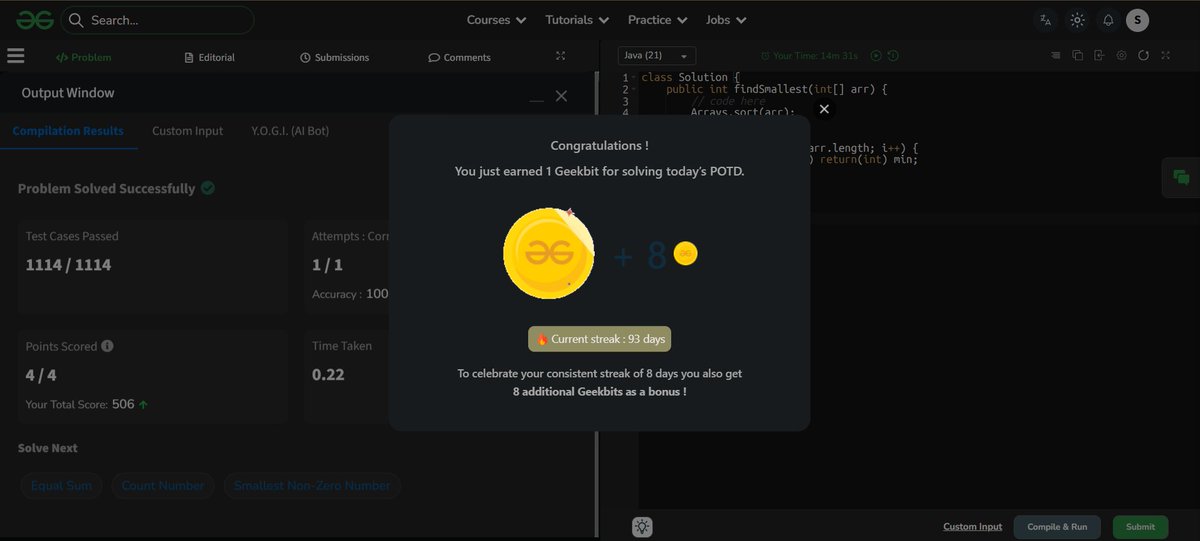Open the hamburger sidebar menu
The height and width of the screenshot is (541, 1200).
click(15, 56)
